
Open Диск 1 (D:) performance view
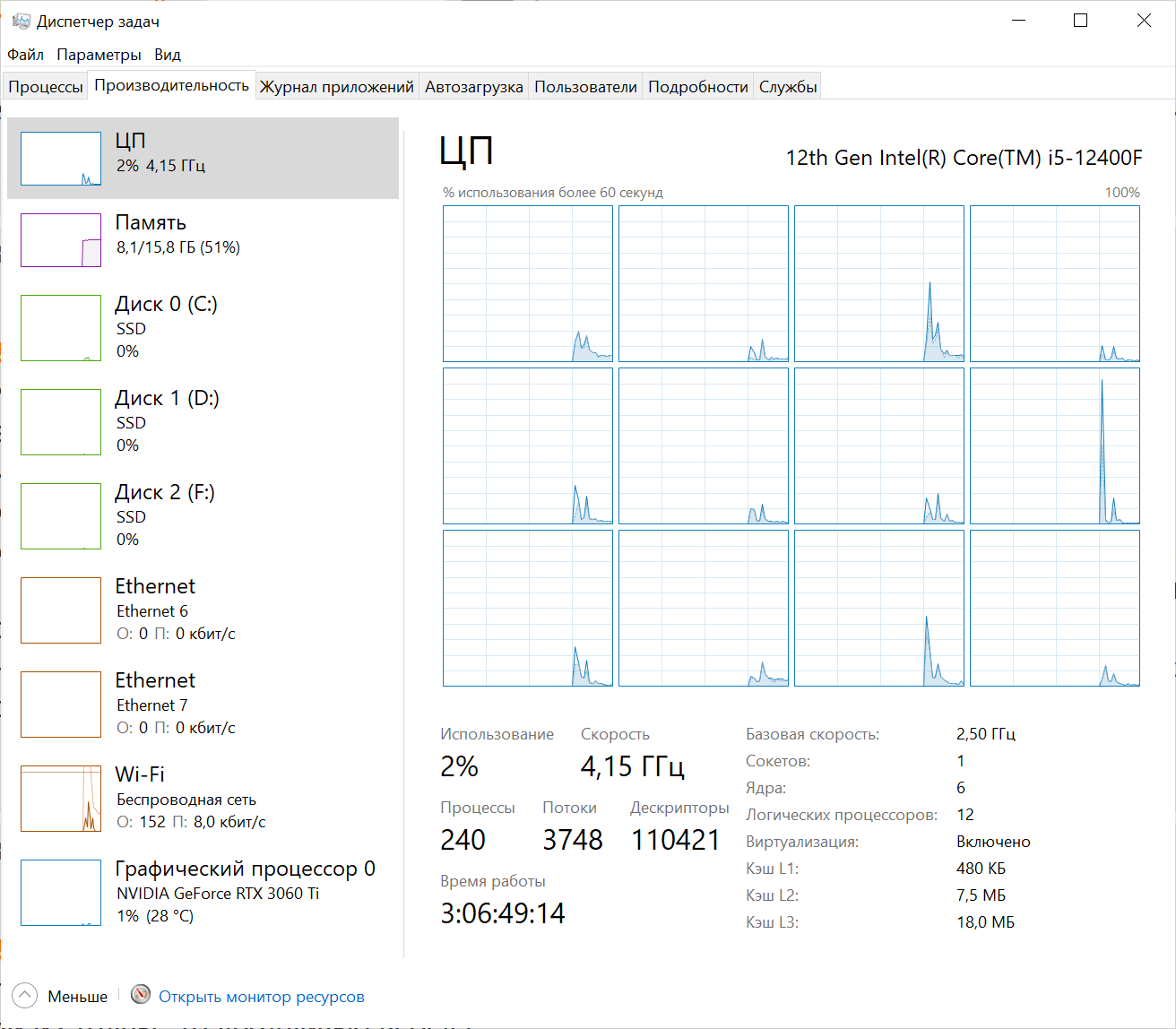pyautogui.click(x=203, y=421)
